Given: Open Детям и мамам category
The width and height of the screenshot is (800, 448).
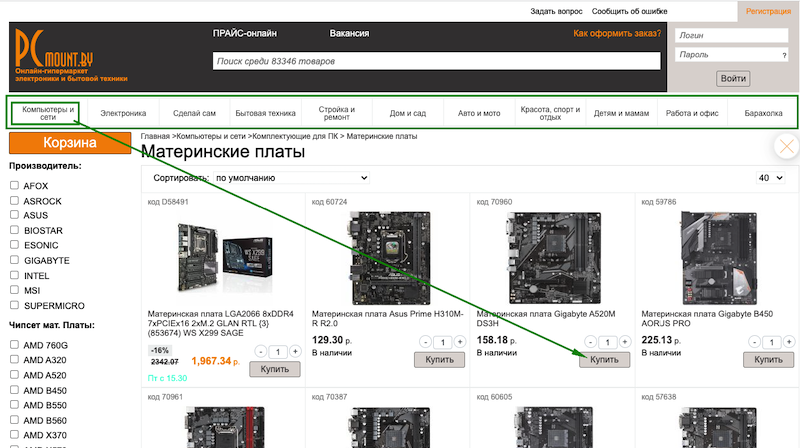Looking at the screenshot, I should (x=621, y=113).
